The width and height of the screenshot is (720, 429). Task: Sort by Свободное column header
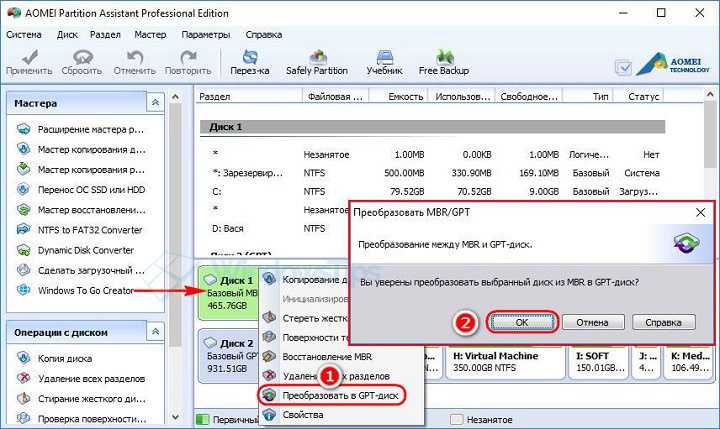529,96
